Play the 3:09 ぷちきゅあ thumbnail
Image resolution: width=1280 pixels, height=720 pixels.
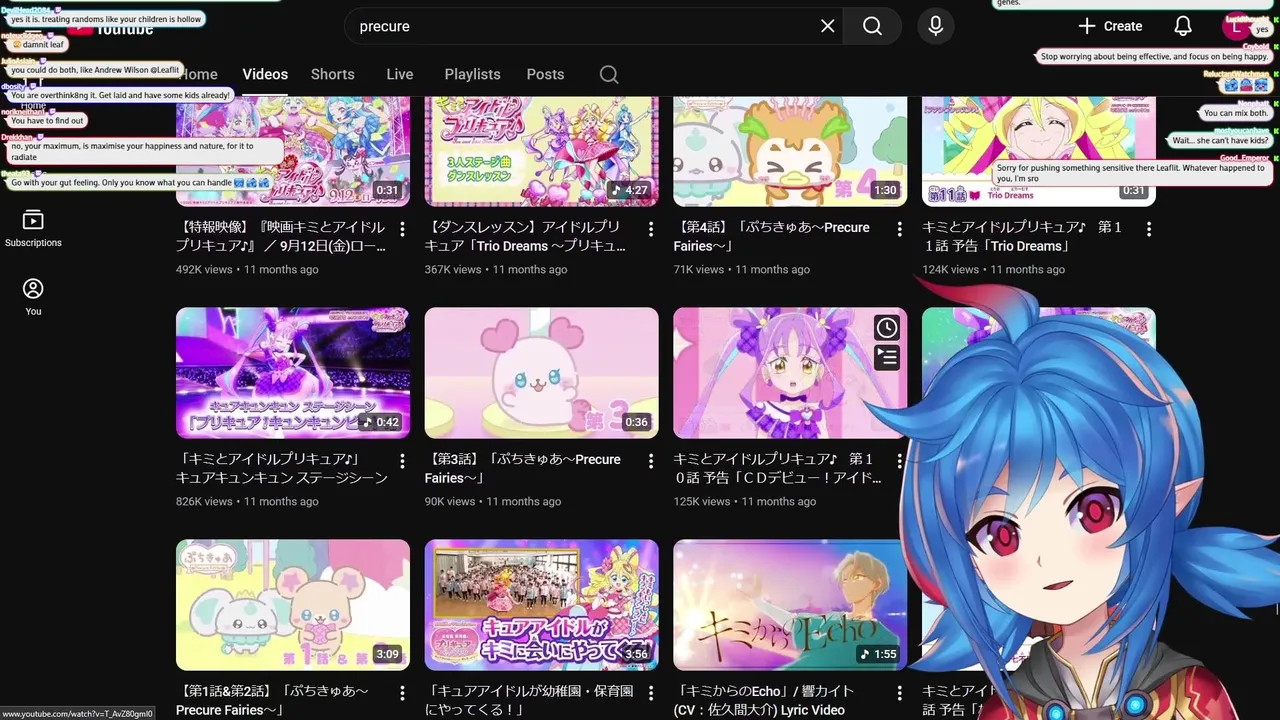tap(293, 605)
